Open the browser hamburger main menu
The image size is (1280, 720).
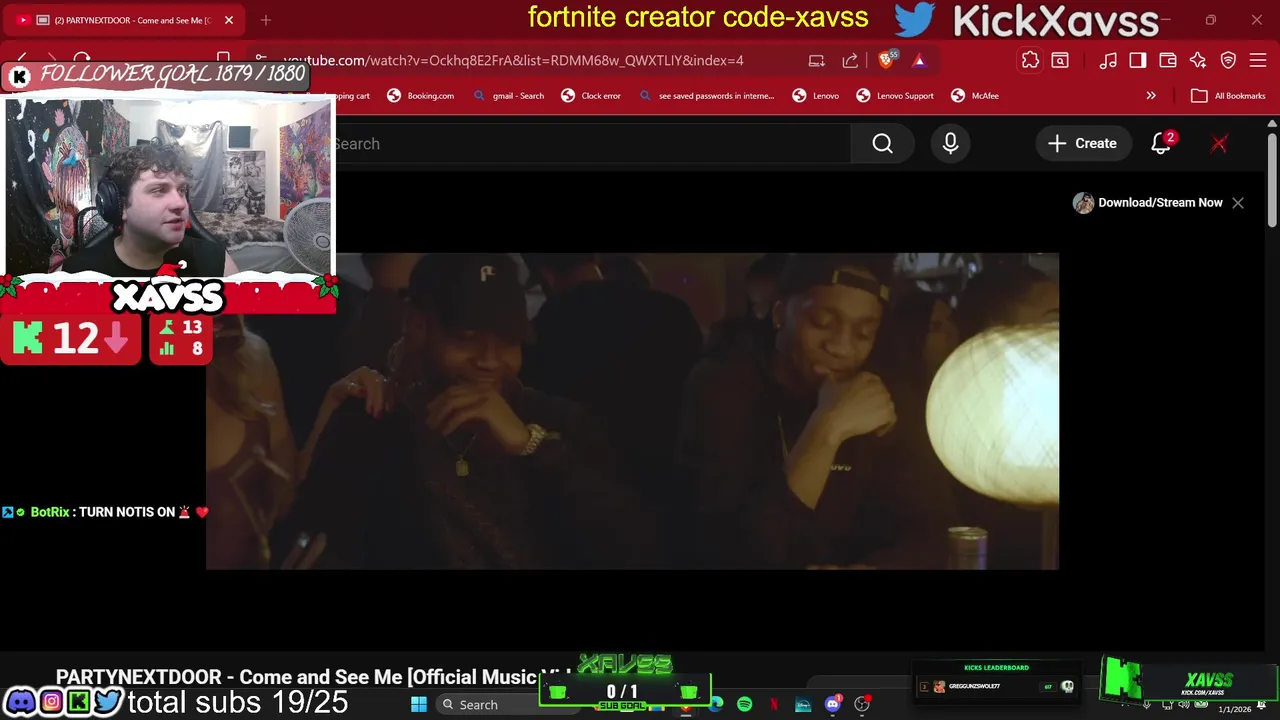click(x=1258, y=61)
